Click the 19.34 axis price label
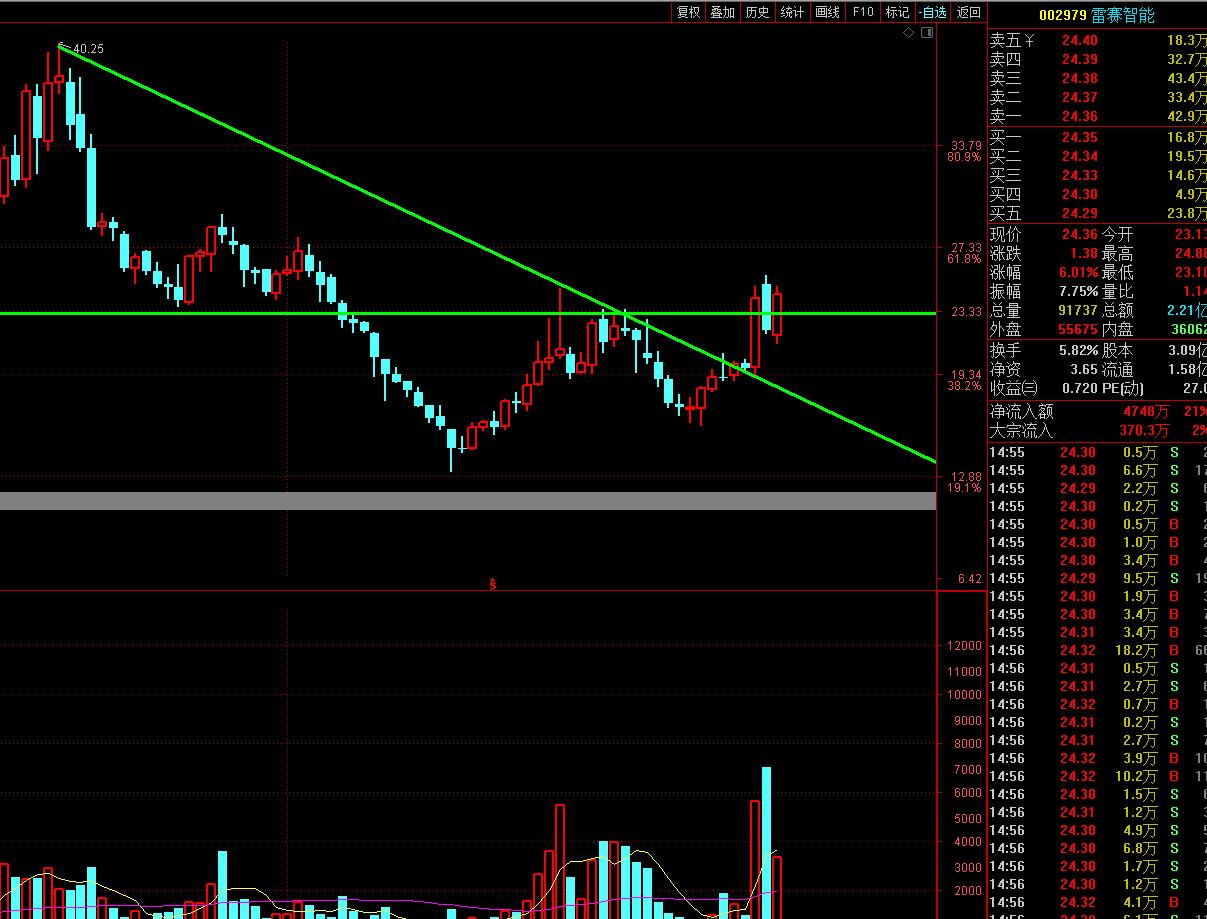Screen dimensions: 1207x919 [x=964, y=375]
